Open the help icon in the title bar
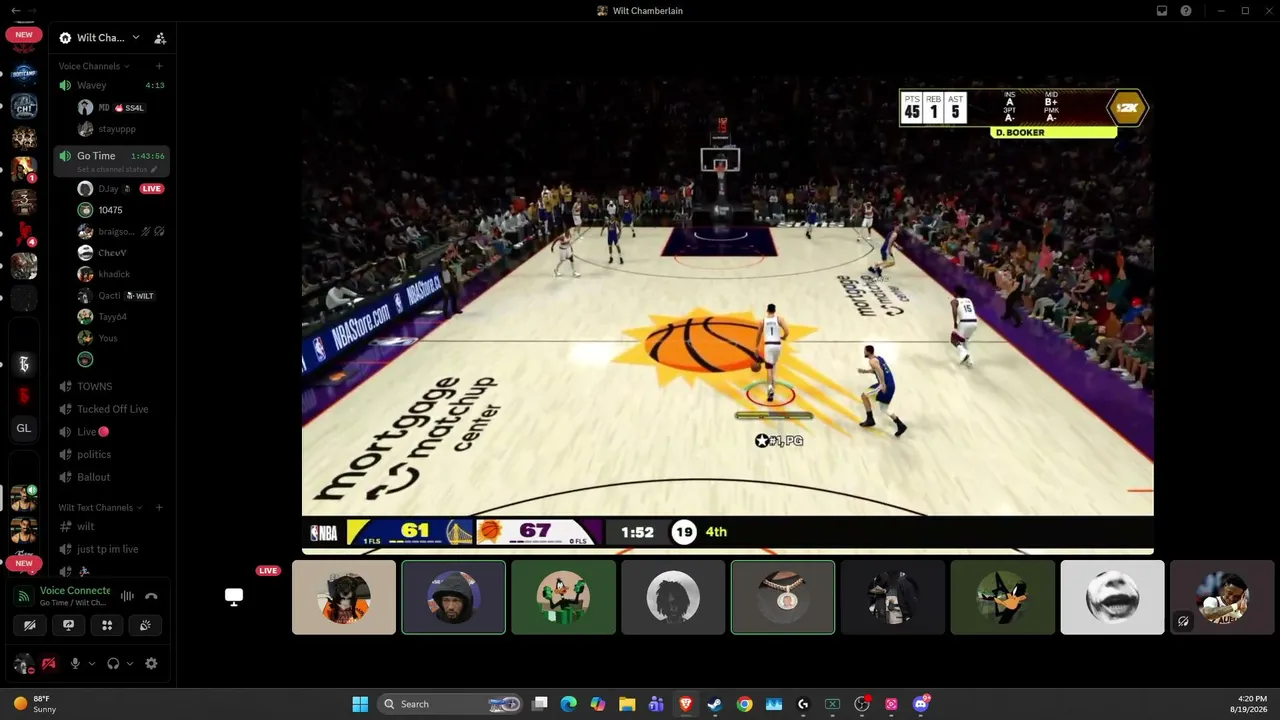Viewport: 1280px width, 720px height. coord(1186,11)
